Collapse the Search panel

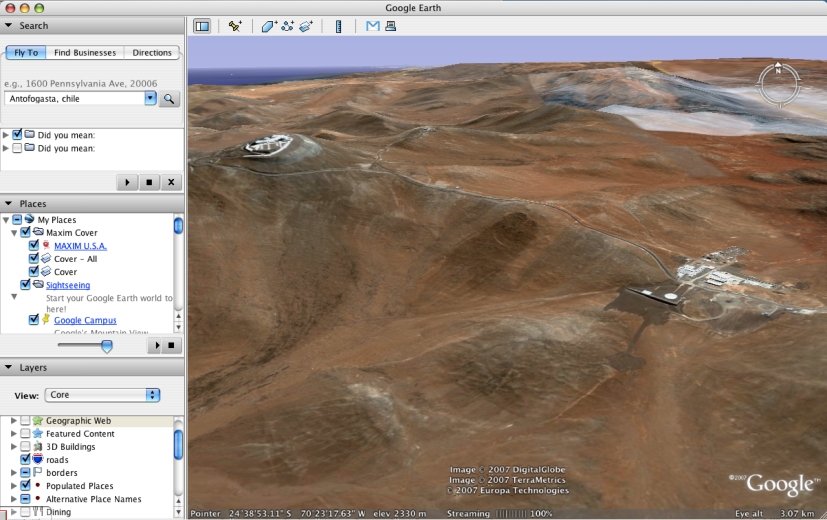coord(8,25)
